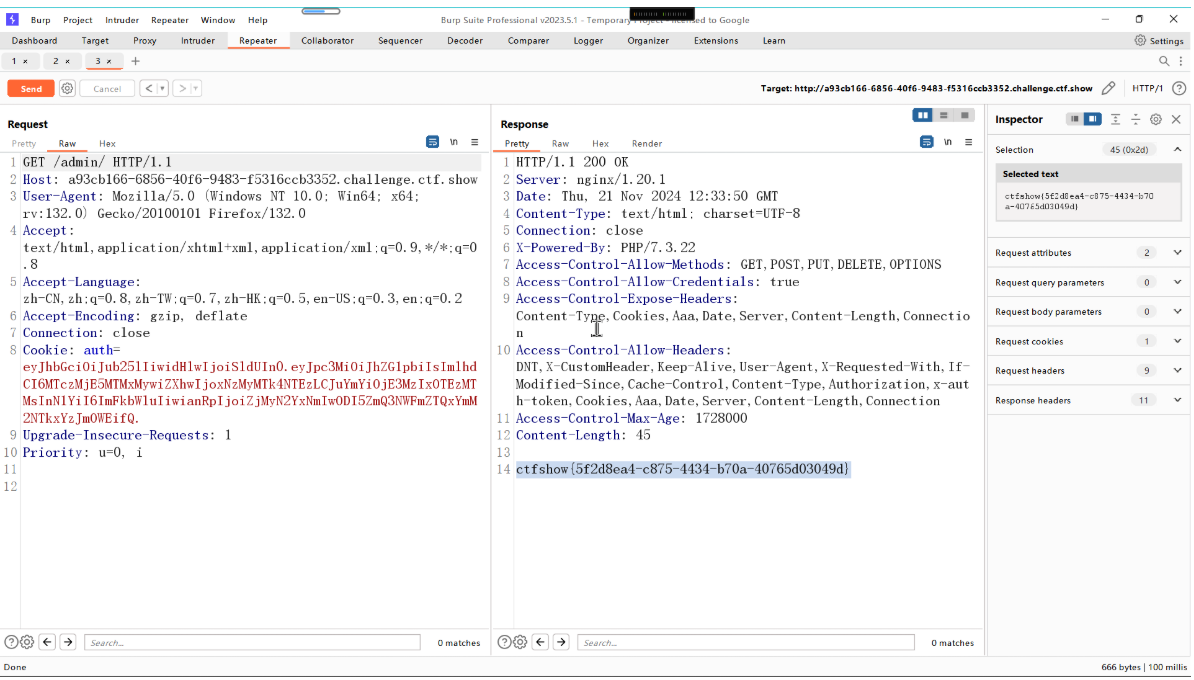Select side-by-side layout view

[x=922, y=115]
